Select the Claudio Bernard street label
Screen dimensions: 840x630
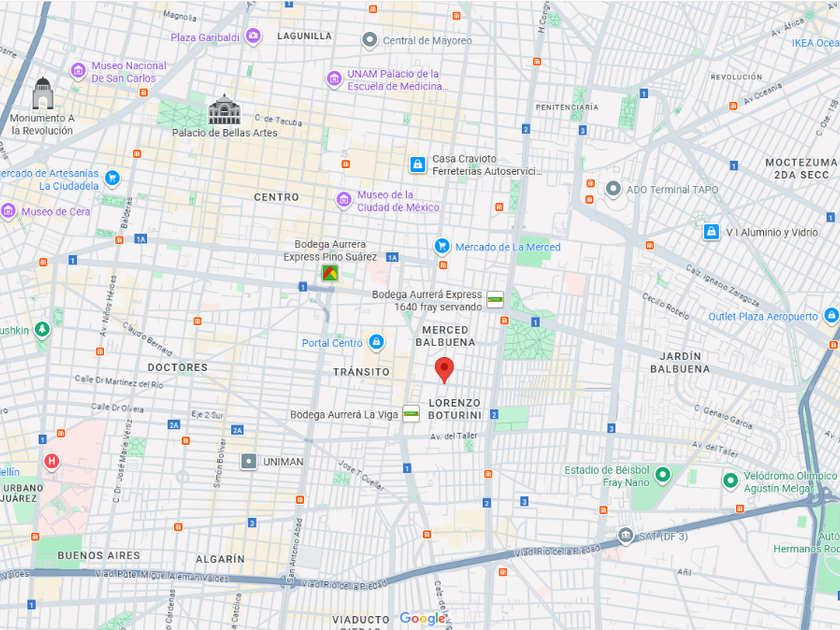tap(147, 339)
